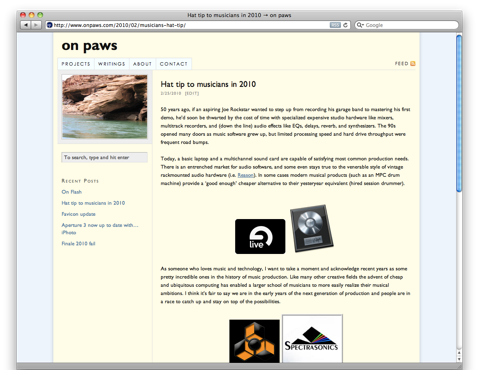The width and height of the screenshot is (479, 370).
Task: Open the About navigation tab
Action: click(x=142, y=64)
